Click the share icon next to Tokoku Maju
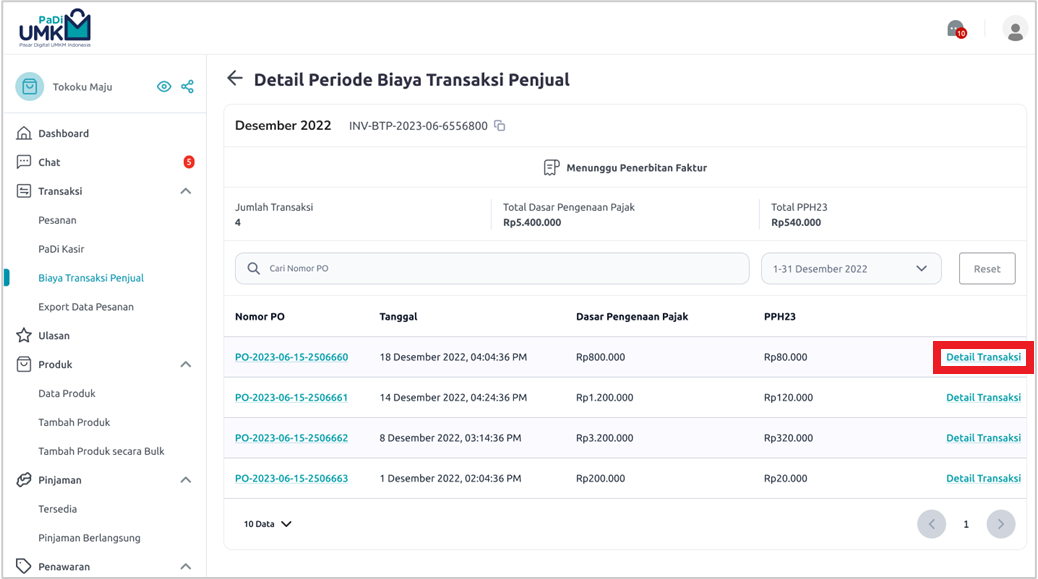The height and width of the screenshot is (579, 1038). pyautogui.click(x=187, y=87)
